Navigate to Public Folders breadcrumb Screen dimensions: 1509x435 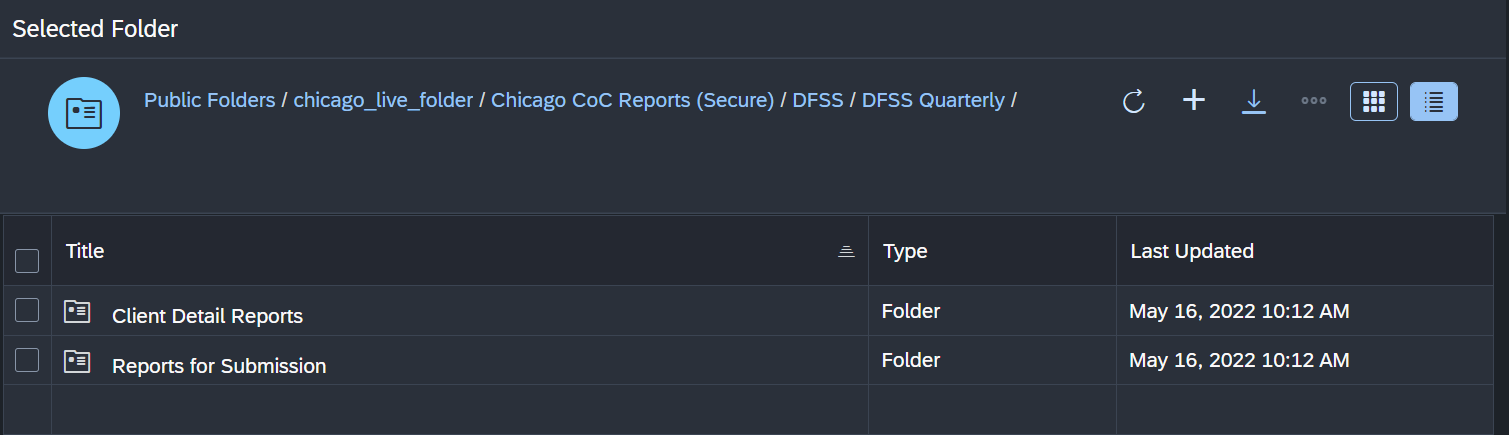(209, 100)
